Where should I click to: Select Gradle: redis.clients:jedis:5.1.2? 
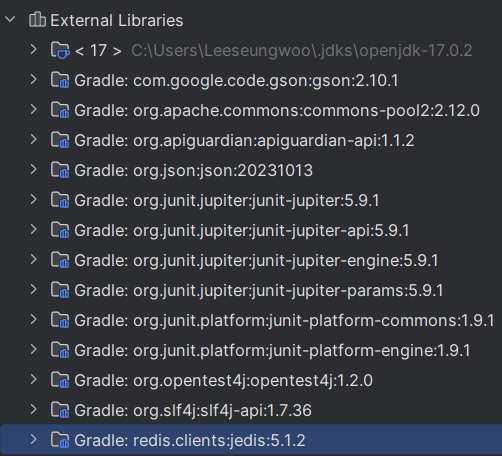pos(190,441)
